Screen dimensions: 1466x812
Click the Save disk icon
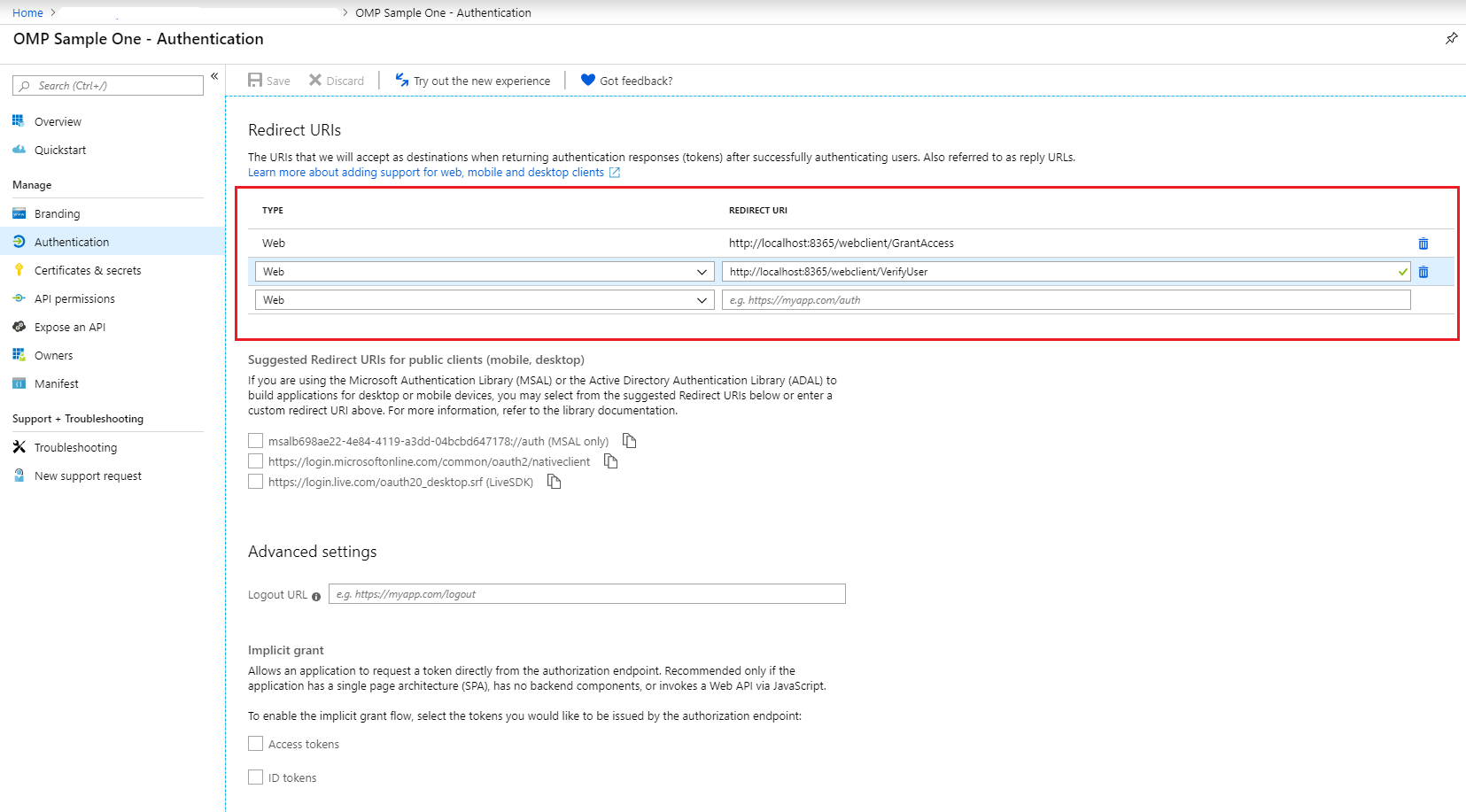255,81
